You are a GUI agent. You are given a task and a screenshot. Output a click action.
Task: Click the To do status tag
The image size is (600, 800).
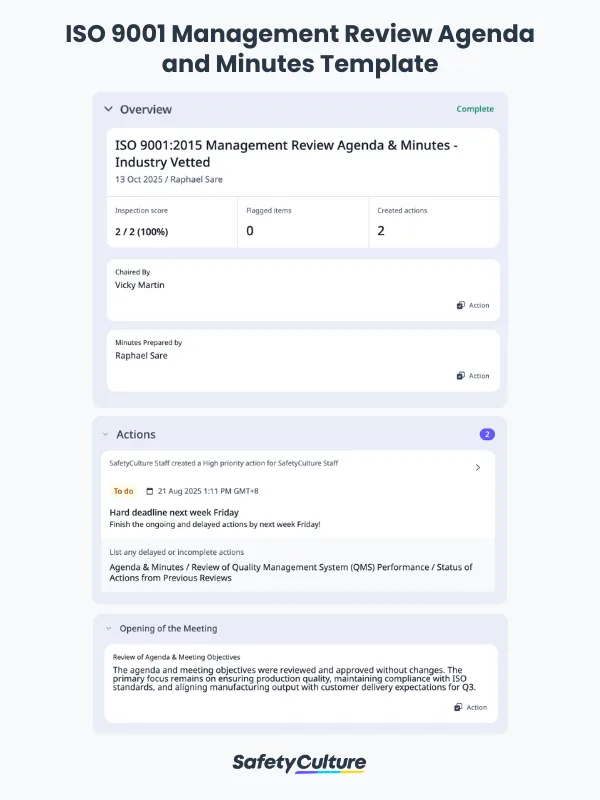(x=123, y=492)
